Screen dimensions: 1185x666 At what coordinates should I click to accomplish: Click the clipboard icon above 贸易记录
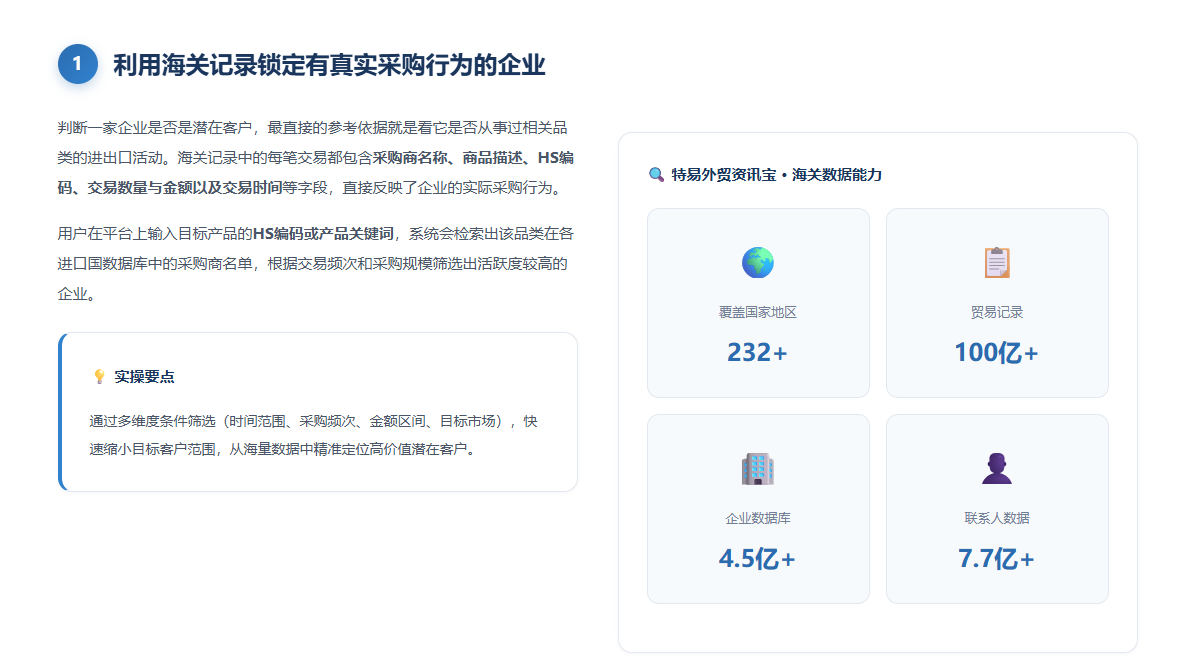(x=997, y=262)
